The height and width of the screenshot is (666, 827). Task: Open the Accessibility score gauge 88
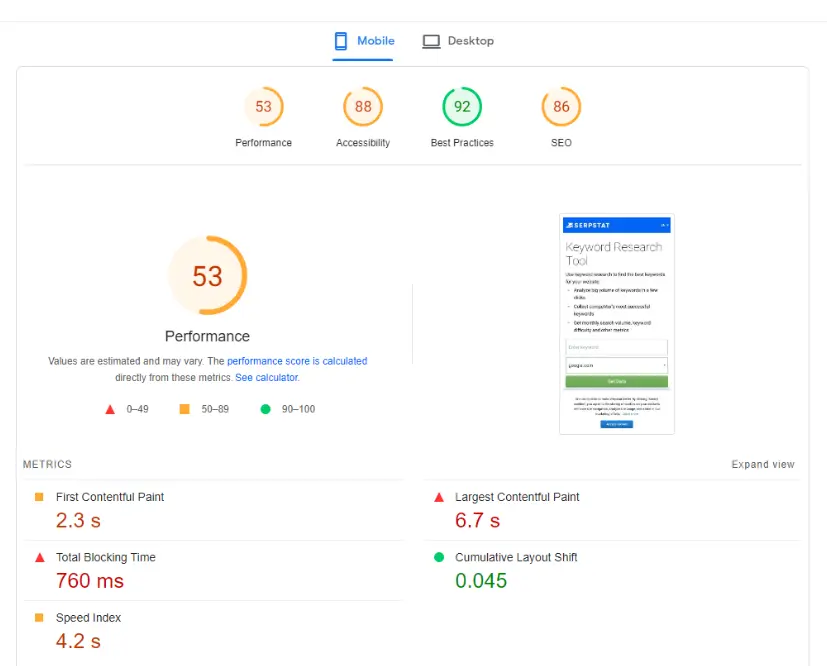[363, 107]
